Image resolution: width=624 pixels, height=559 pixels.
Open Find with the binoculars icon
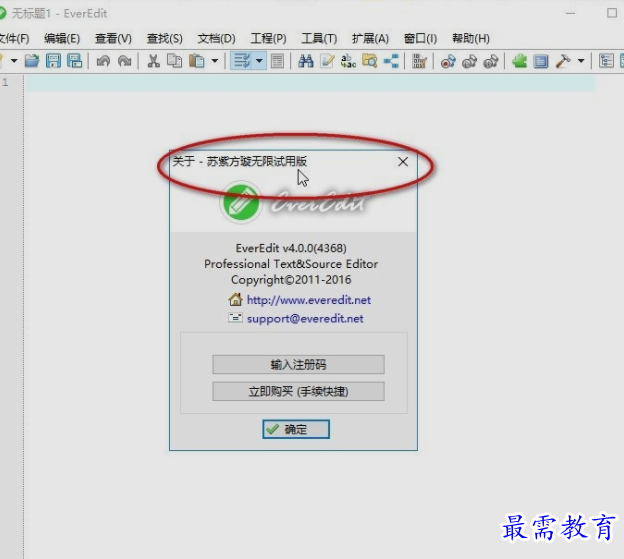[306, 61]
